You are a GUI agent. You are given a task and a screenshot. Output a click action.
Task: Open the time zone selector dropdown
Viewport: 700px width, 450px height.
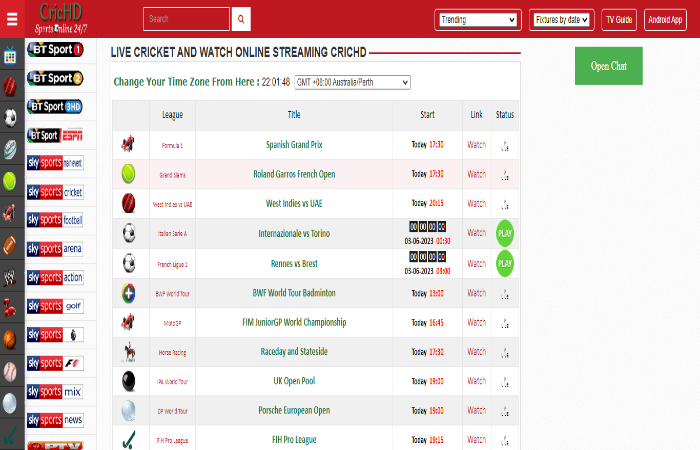point(352,82)
